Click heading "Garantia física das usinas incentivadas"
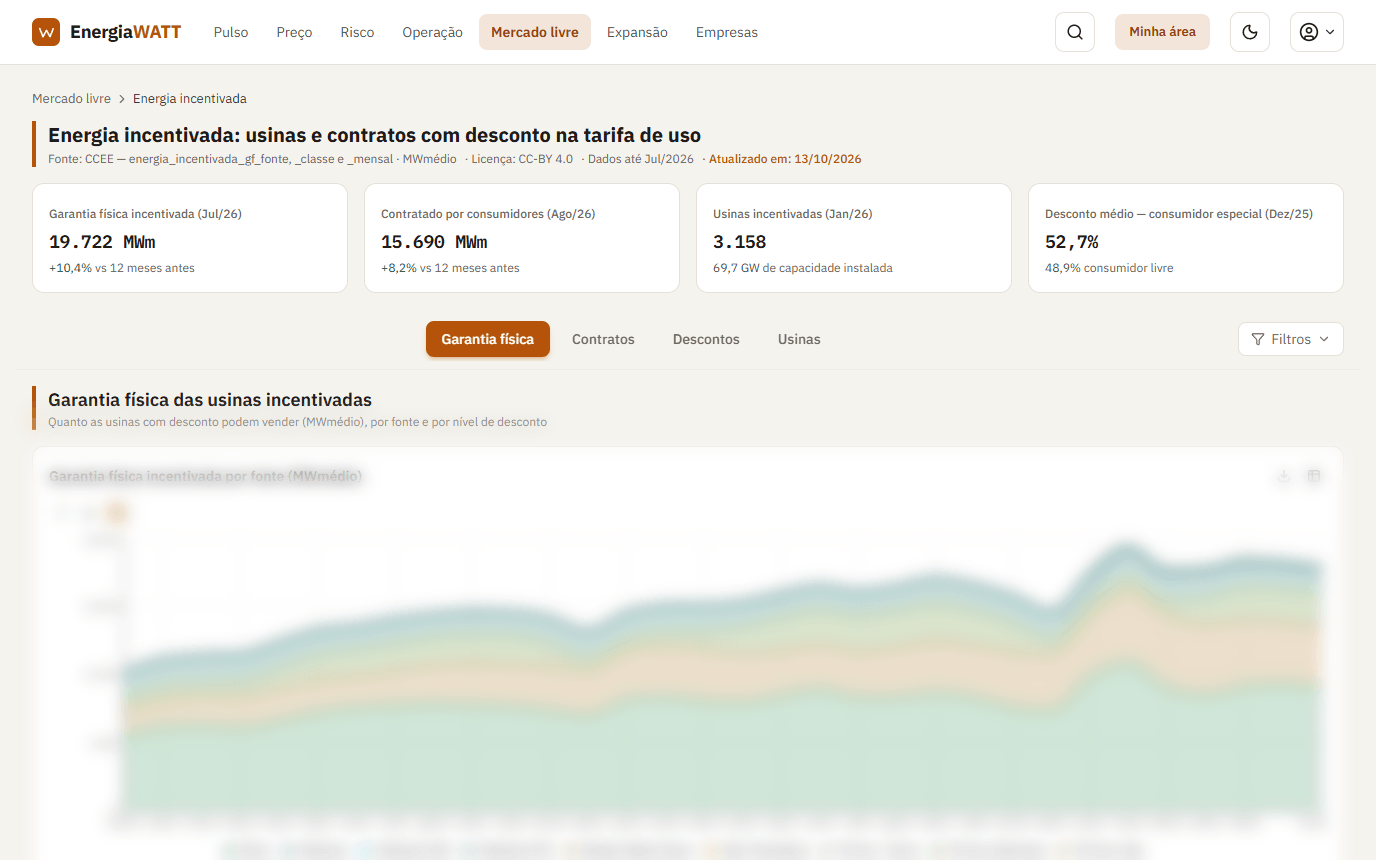The height and width of the screenshot is (860, 1376). click(210, 400)
